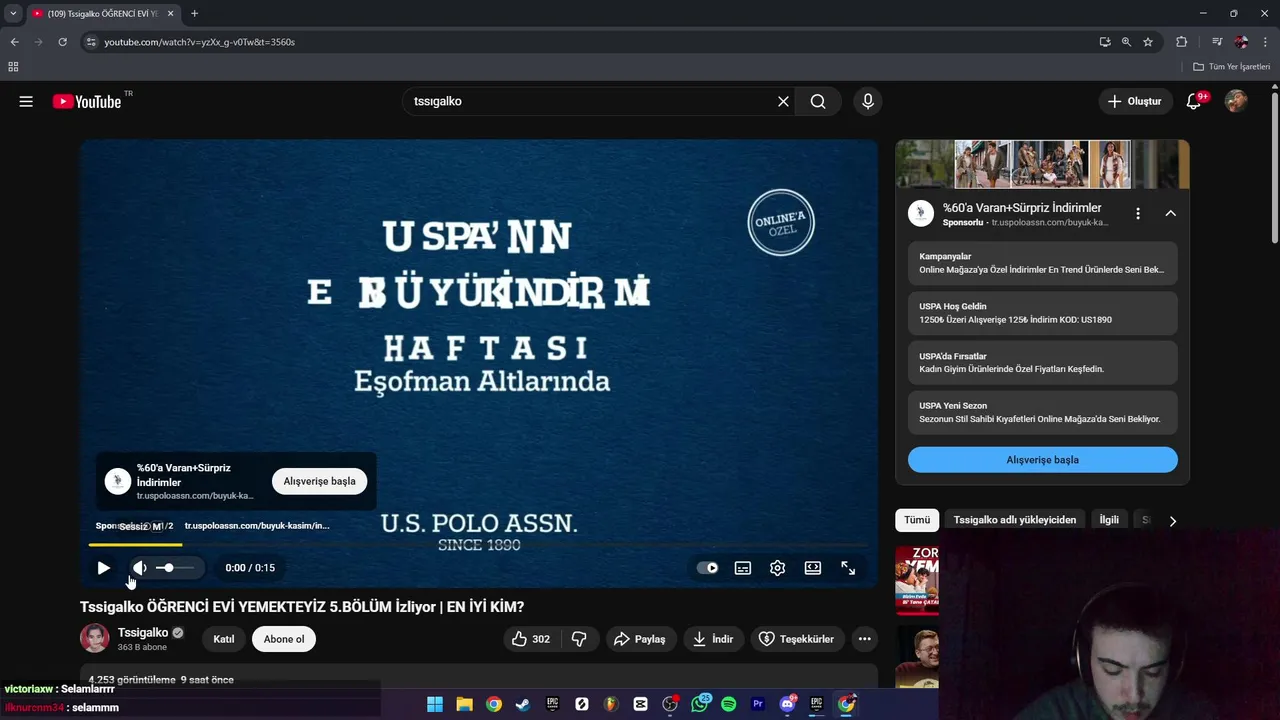The width and height of the screenshot is (1280, 720).
Task: Open the bookmarks bar apps grid icon
Action: (13, 67)
